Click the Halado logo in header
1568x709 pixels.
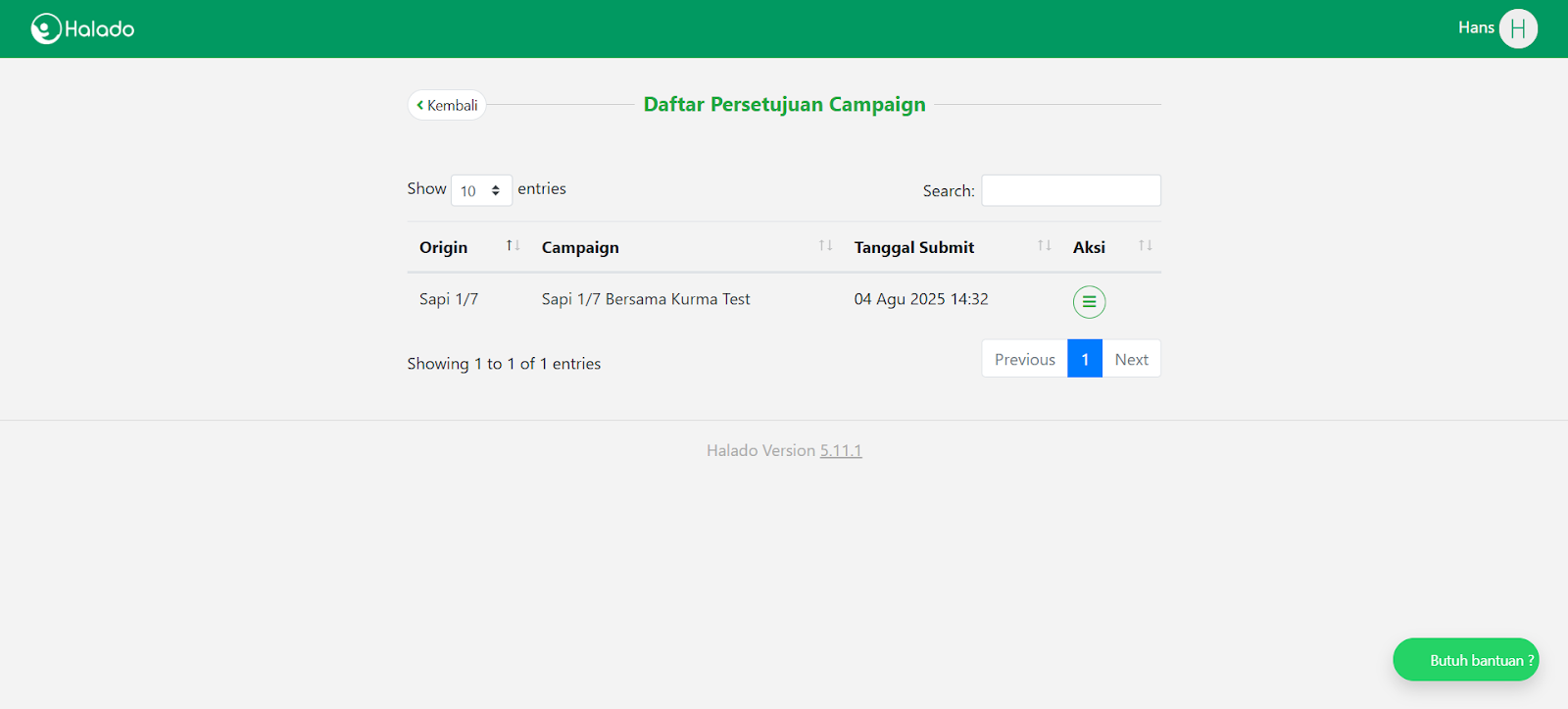pyautogui.click(x=82, y=28)
